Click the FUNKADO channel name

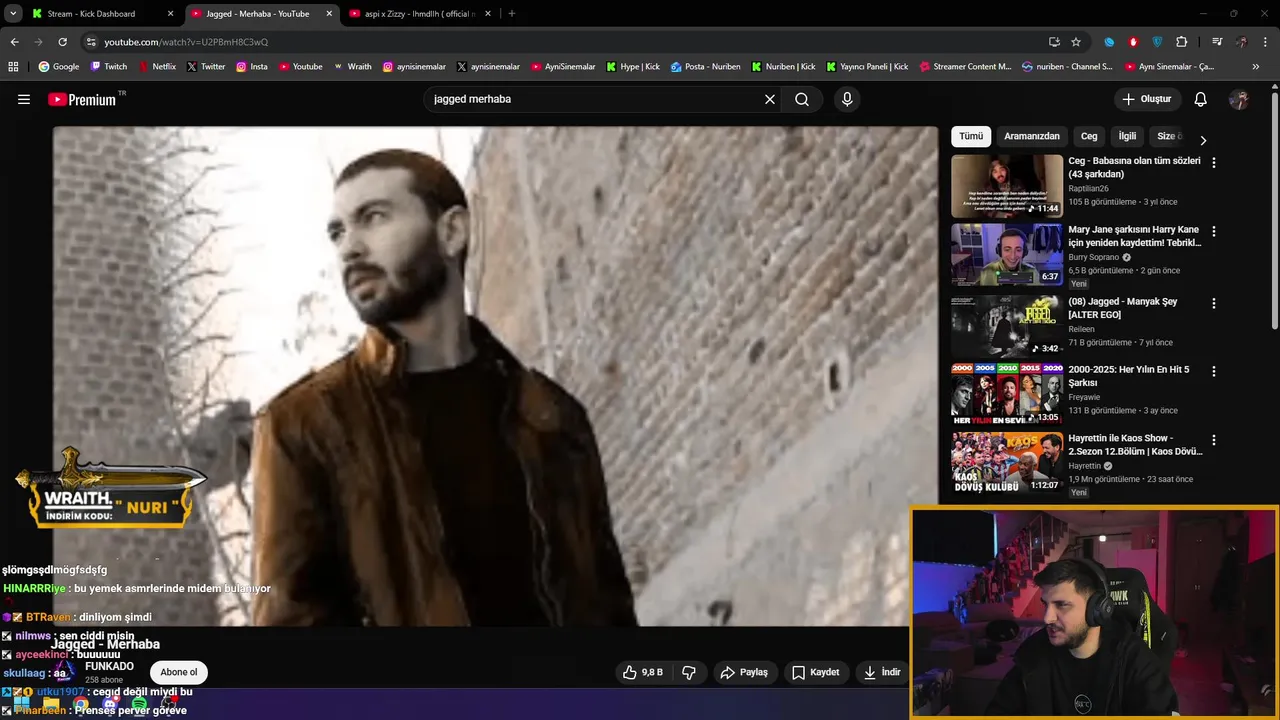109,666
